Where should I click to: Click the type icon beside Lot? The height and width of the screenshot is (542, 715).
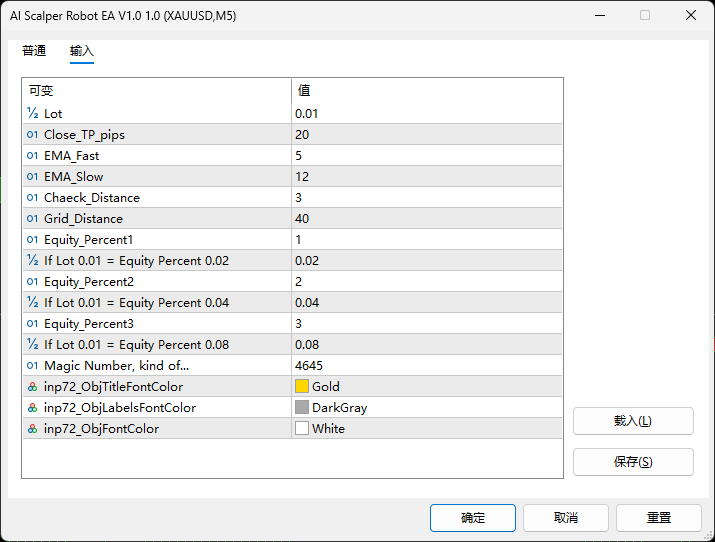tap(32, 114)
